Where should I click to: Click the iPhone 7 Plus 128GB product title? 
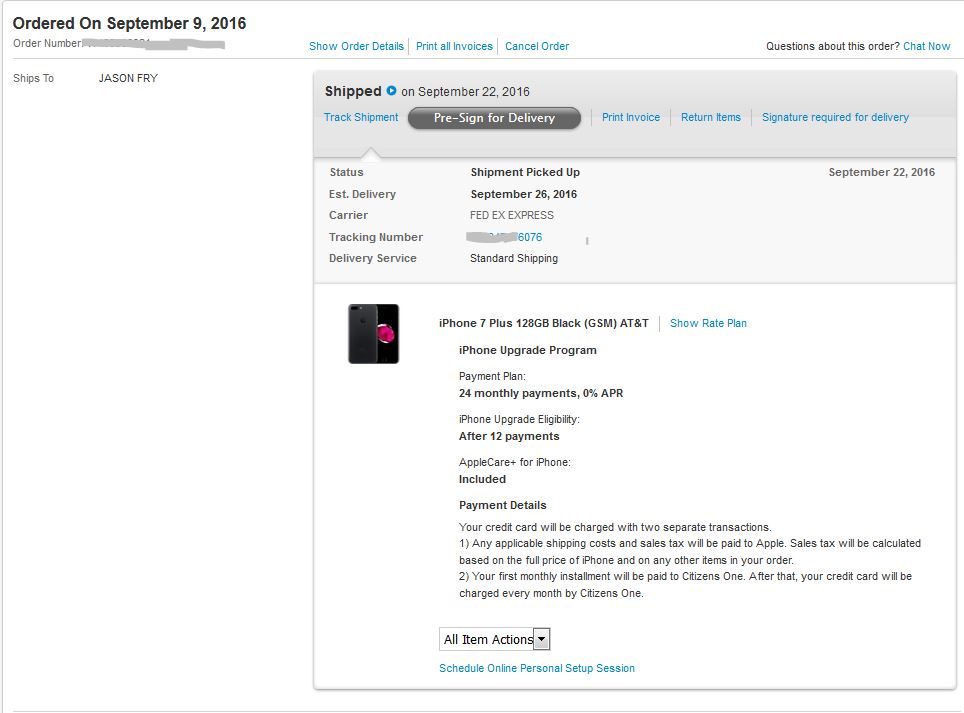point(543,323)
